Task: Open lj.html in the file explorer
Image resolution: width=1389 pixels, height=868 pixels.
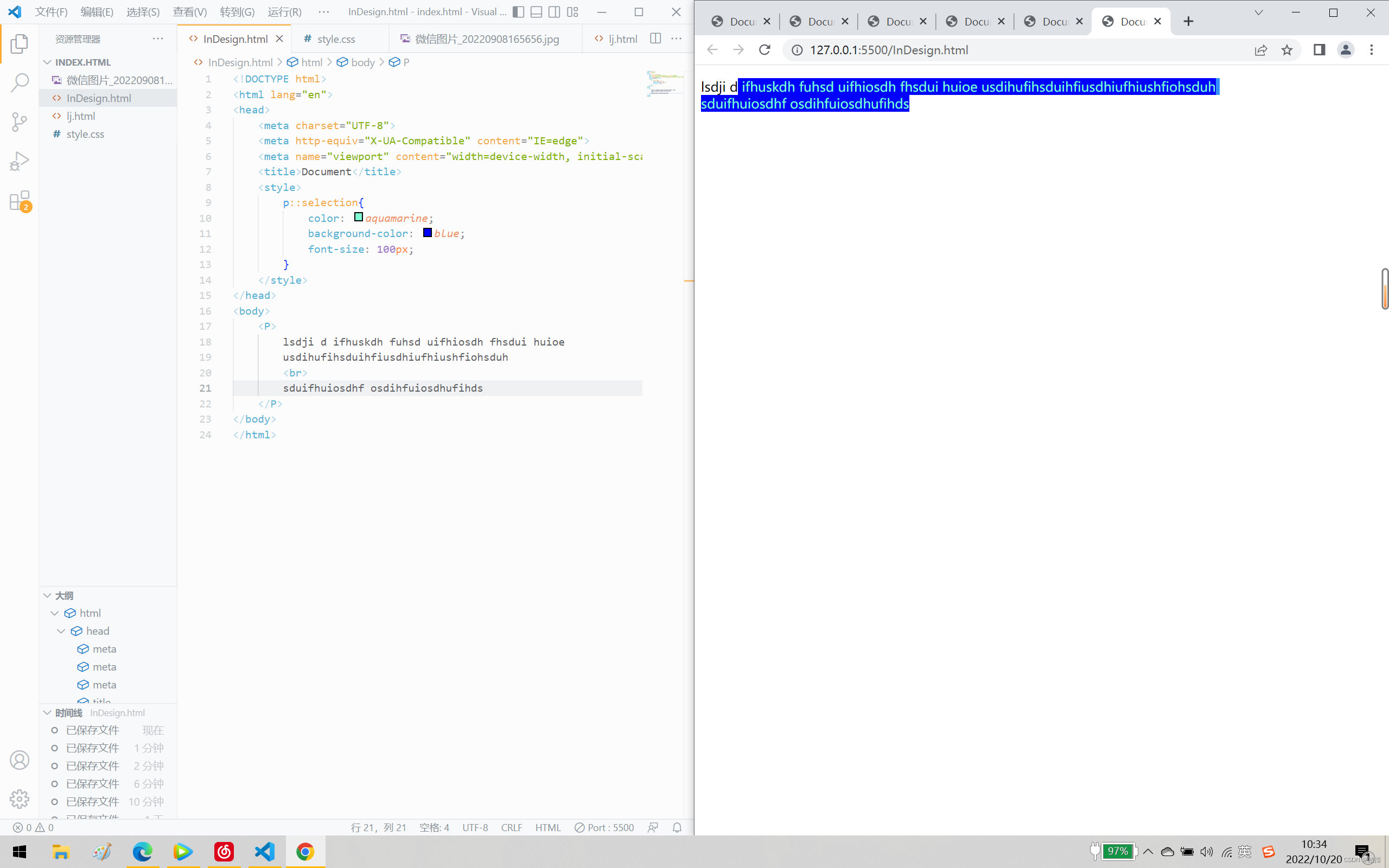Action: click(x=81, y=116)
